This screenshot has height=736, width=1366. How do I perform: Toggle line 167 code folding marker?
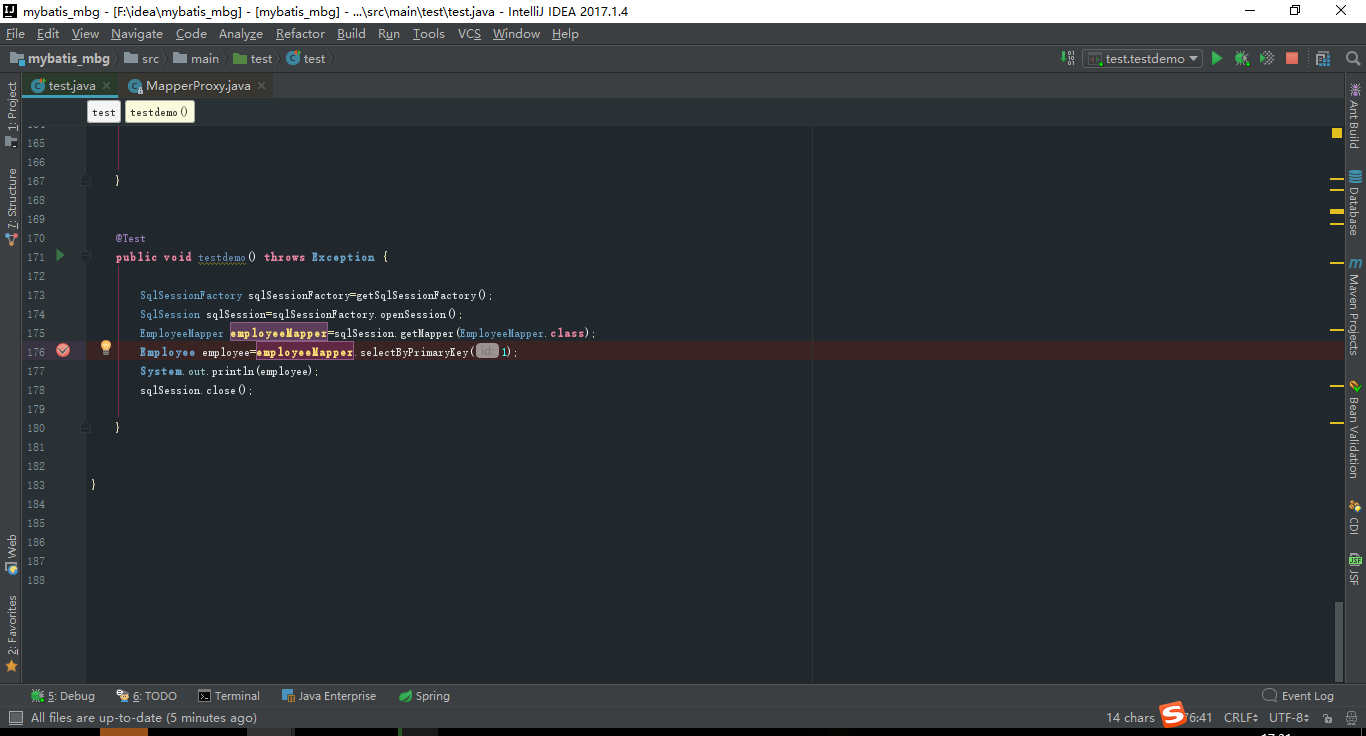click(x=85, y=180)
